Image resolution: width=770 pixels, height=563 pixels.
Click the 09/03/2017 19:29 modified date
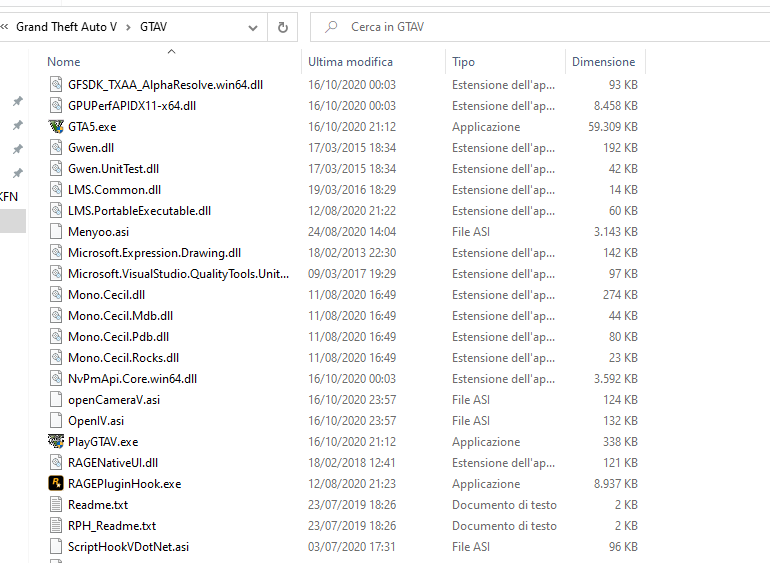(x=352, y=274)
